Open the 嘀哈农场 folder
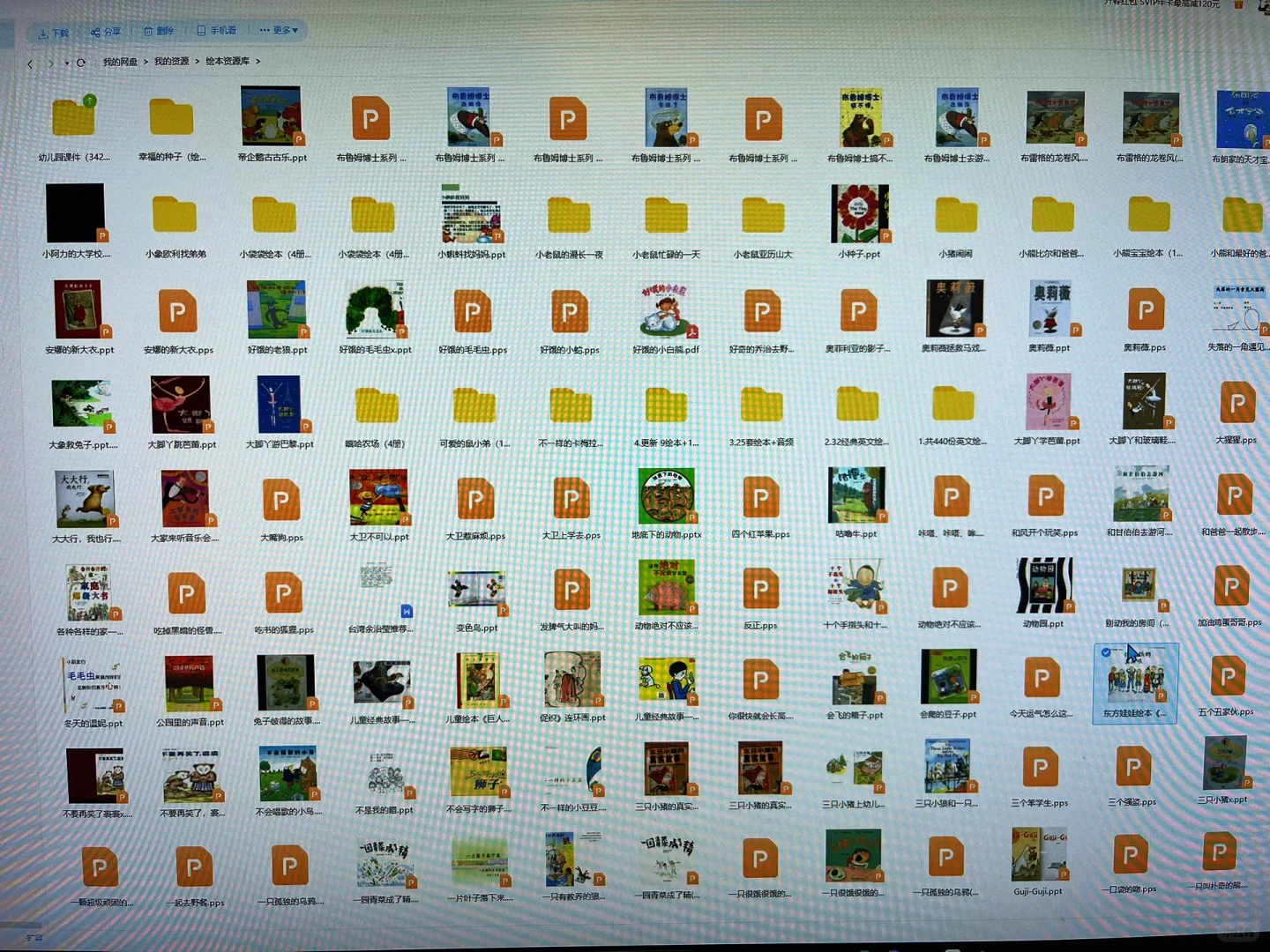1270x952 pixels. 377,406
